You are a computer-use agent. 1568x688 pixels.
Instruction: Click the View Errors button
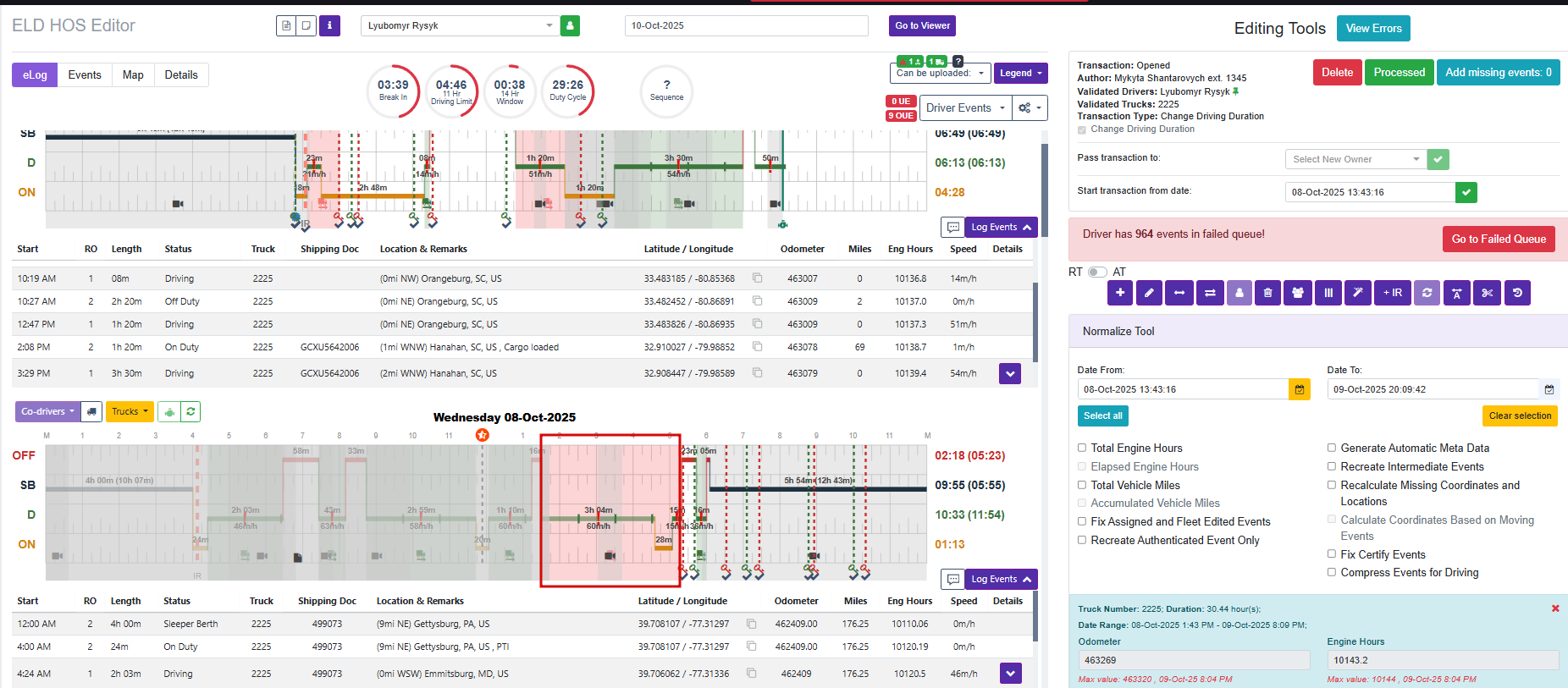point(1373,28)
